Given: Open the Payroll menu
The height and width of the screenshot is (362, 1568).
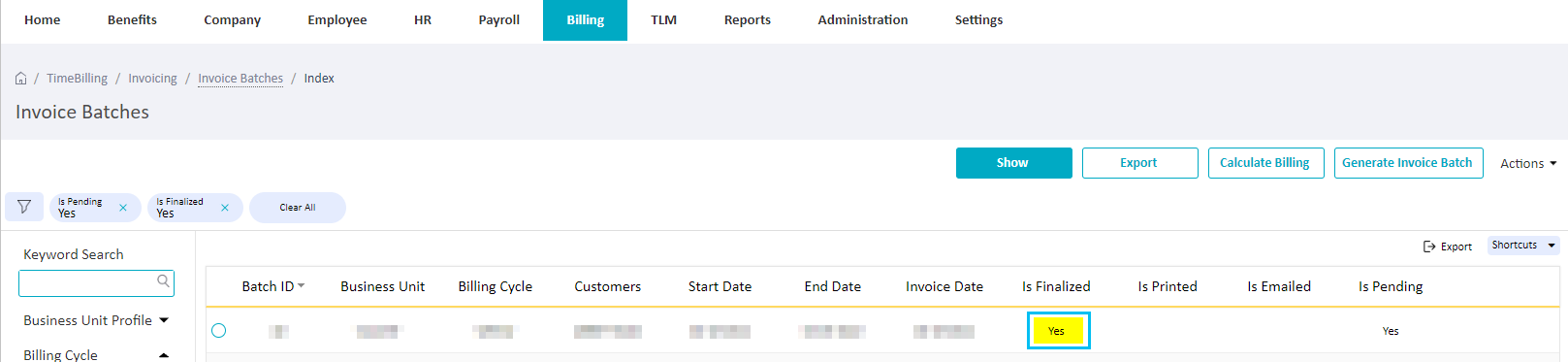Looking at the screenshot, I should tap(499, 20).
